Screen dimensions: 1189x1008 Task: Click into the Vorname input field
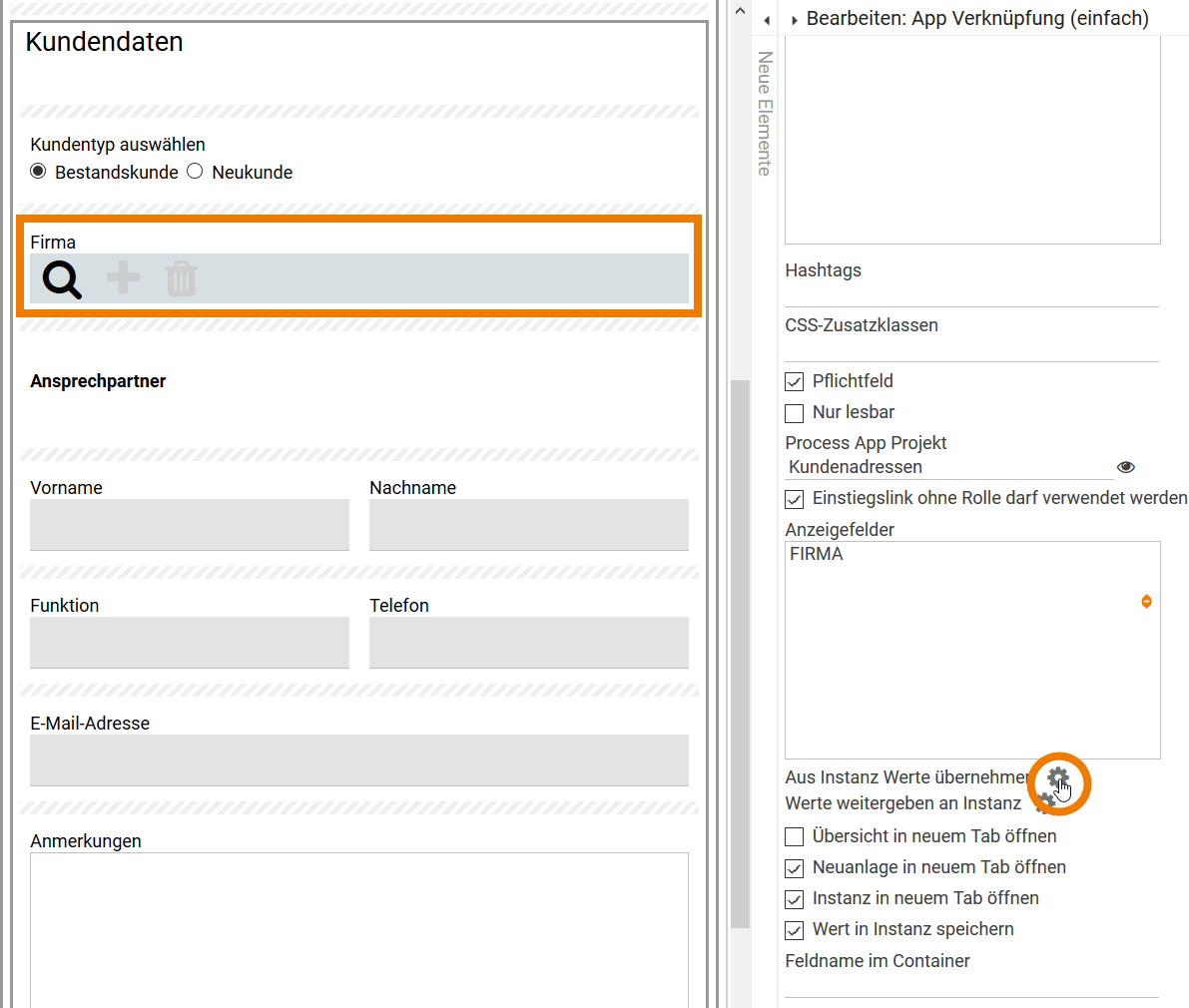(190, 525)
